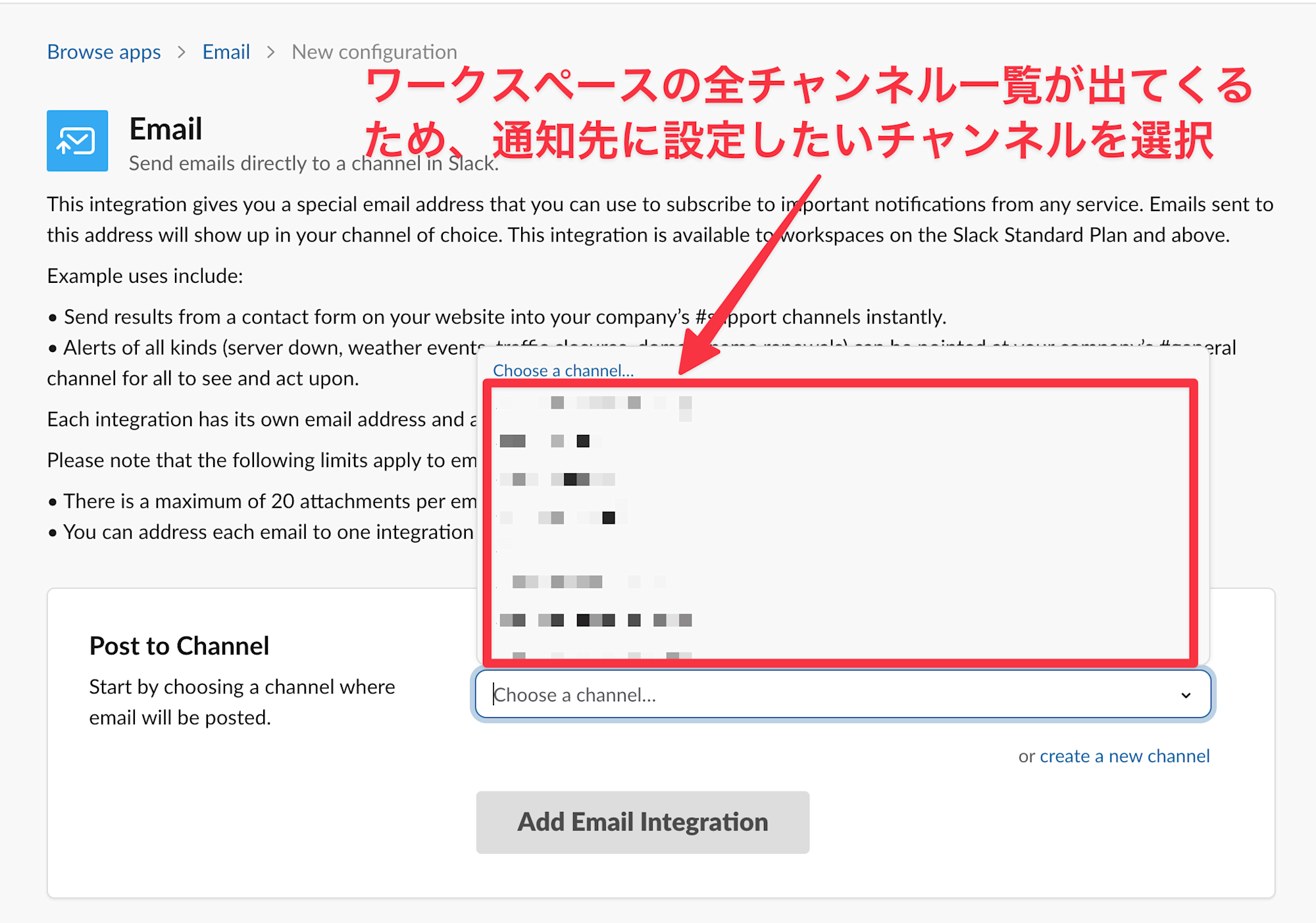Click the New configuration breadcrumb text

(374, 52)
